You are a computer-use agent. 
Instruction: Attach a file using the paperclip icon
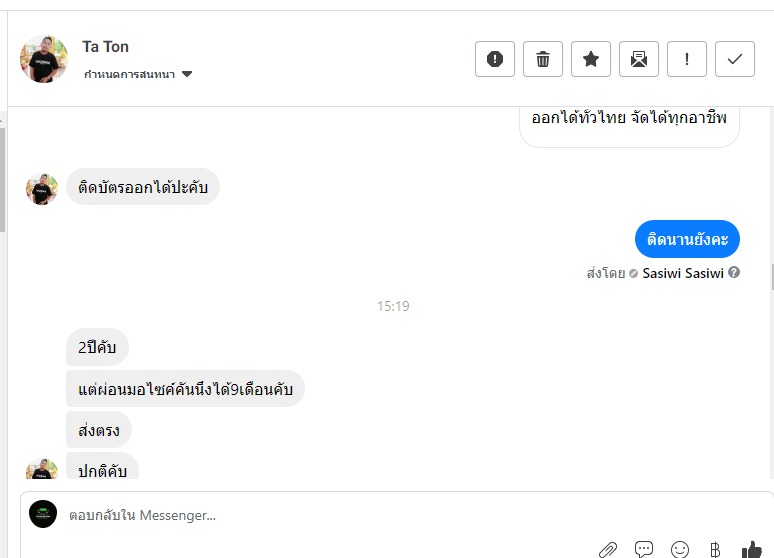608,549
